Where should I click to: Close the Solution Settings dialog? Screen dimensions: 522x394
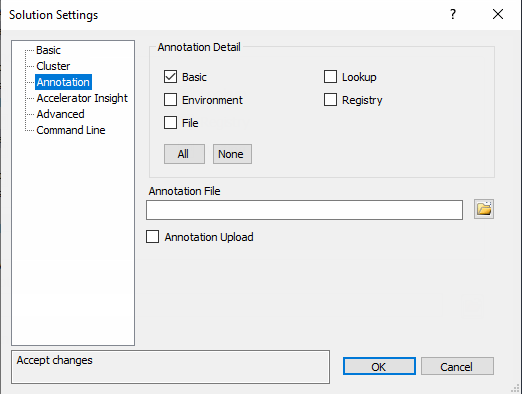click(x=498, y=14)
